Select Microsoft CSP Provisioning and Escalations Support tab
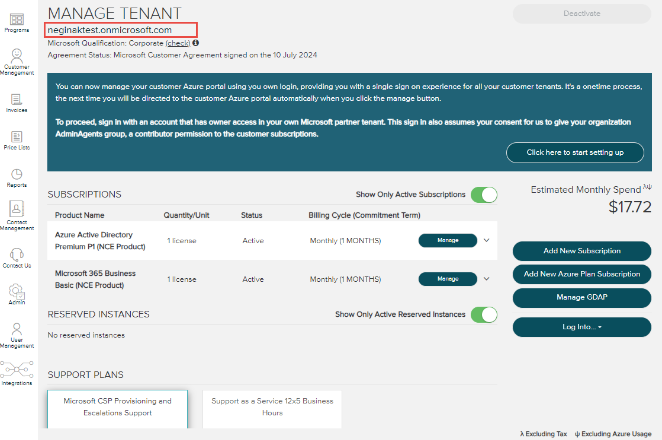662x440 pixels. [117, 406]
